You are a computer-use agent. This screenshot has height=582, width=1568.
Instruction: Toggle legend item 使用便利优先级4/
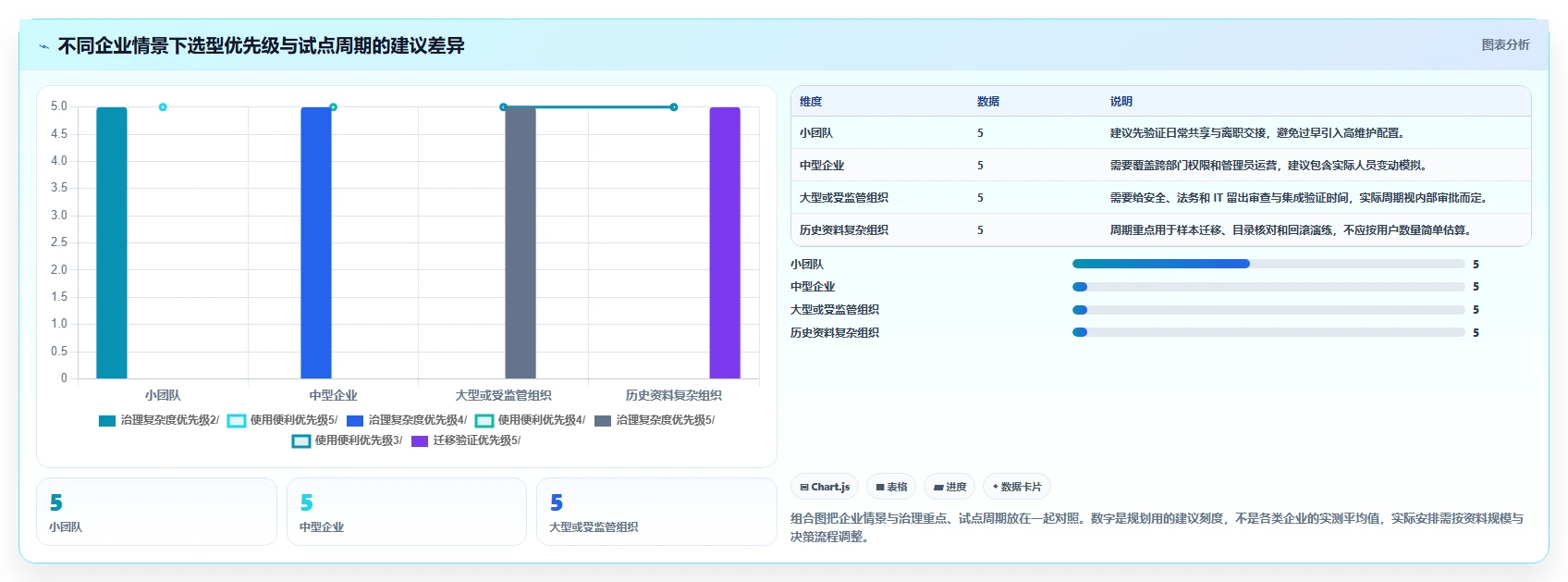tap(531, 420)
